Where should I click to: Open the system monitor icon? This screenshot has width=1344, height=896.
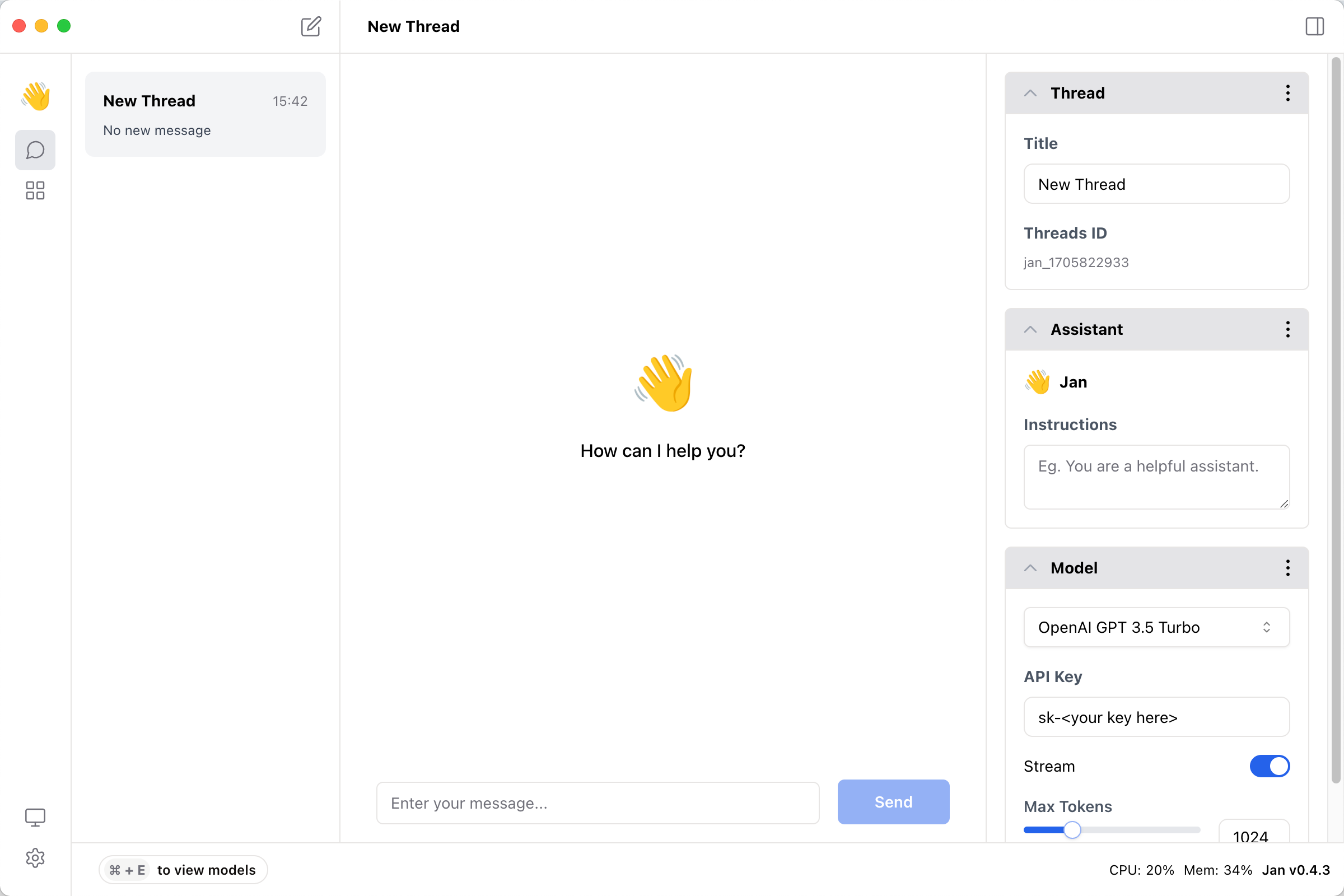[x=35, y=817]
